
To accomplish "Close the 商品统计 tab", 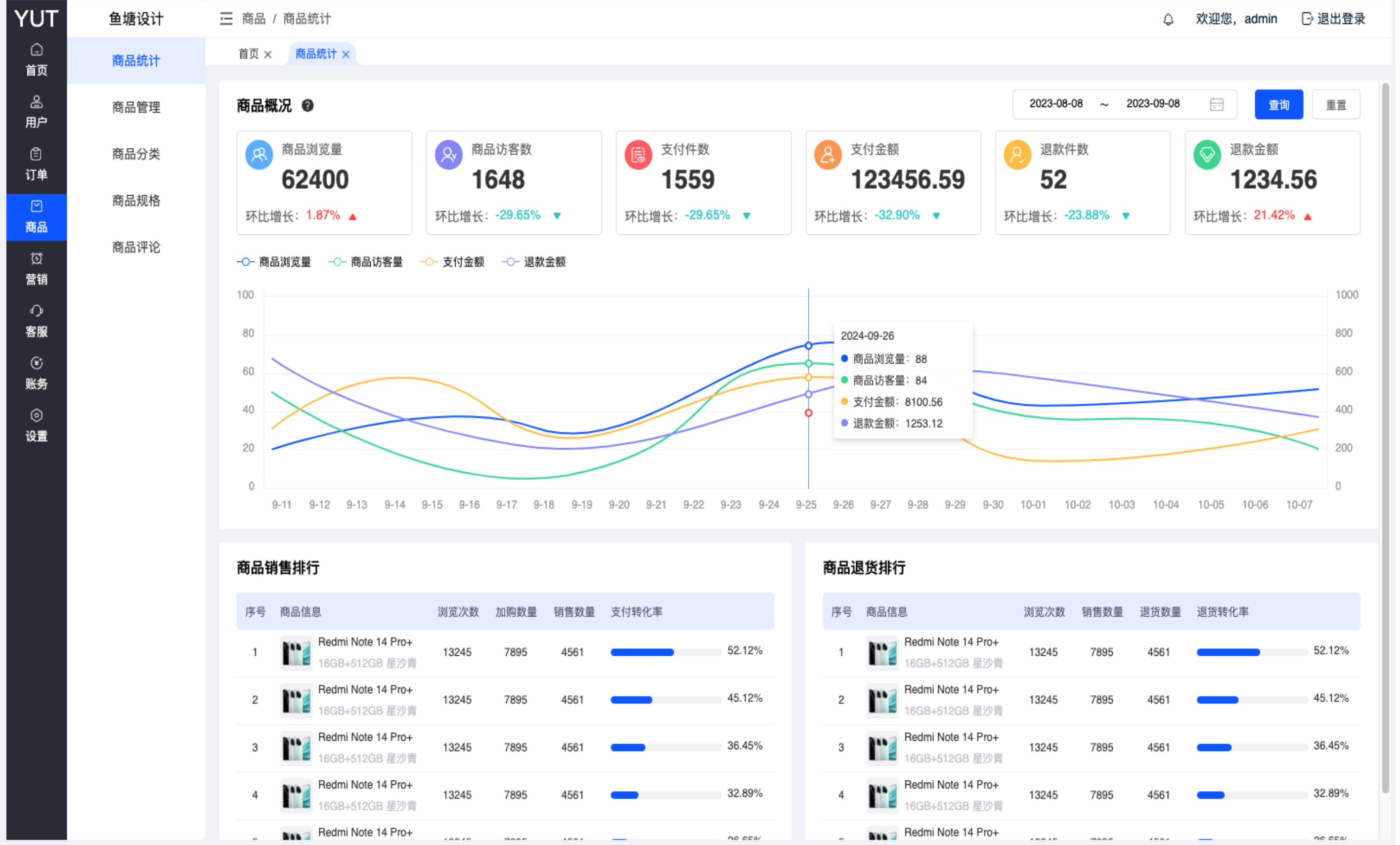I will (x=346, y=54).
